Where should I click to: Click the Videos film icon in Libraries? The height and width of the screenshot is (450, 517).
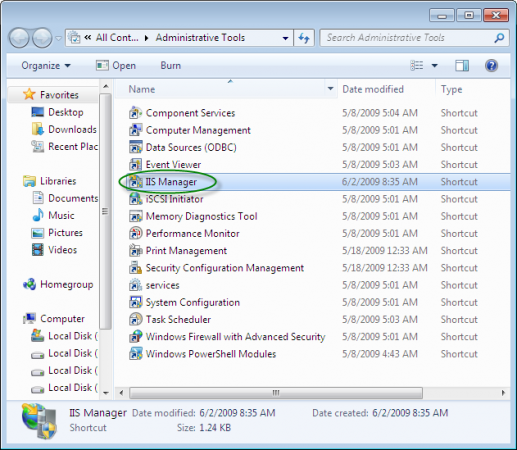click(38, 250)
